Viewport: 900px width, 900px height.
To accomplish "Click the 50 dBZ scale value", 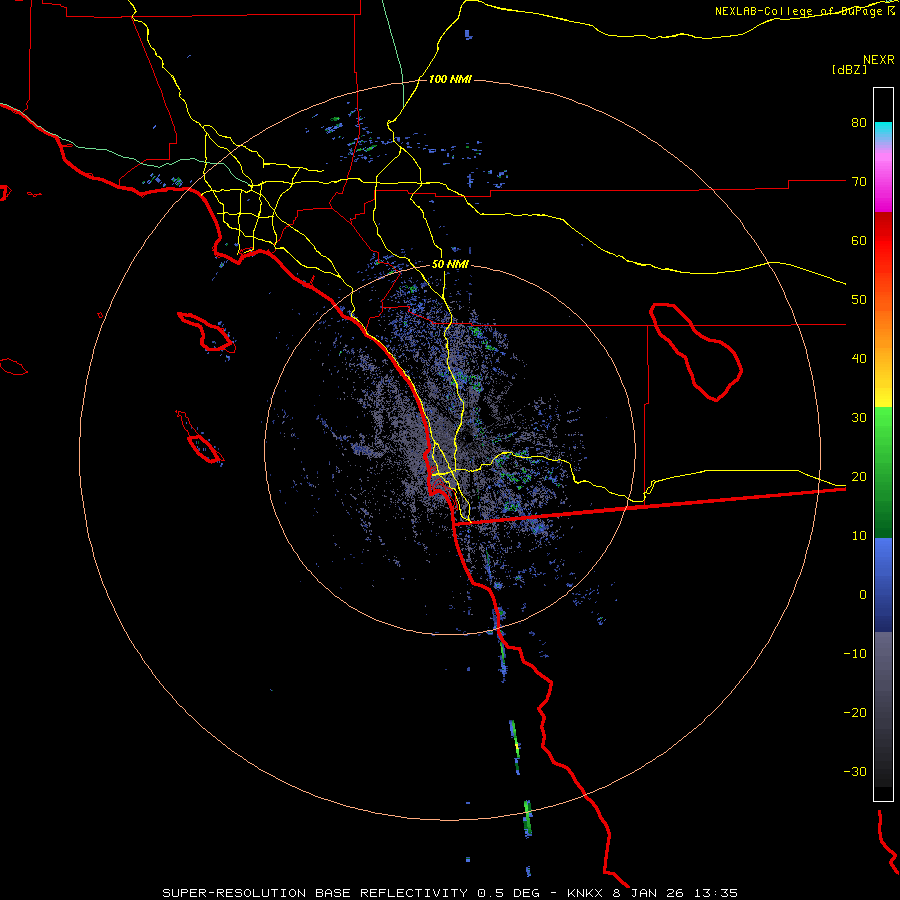I will click(x=859, y=300).
